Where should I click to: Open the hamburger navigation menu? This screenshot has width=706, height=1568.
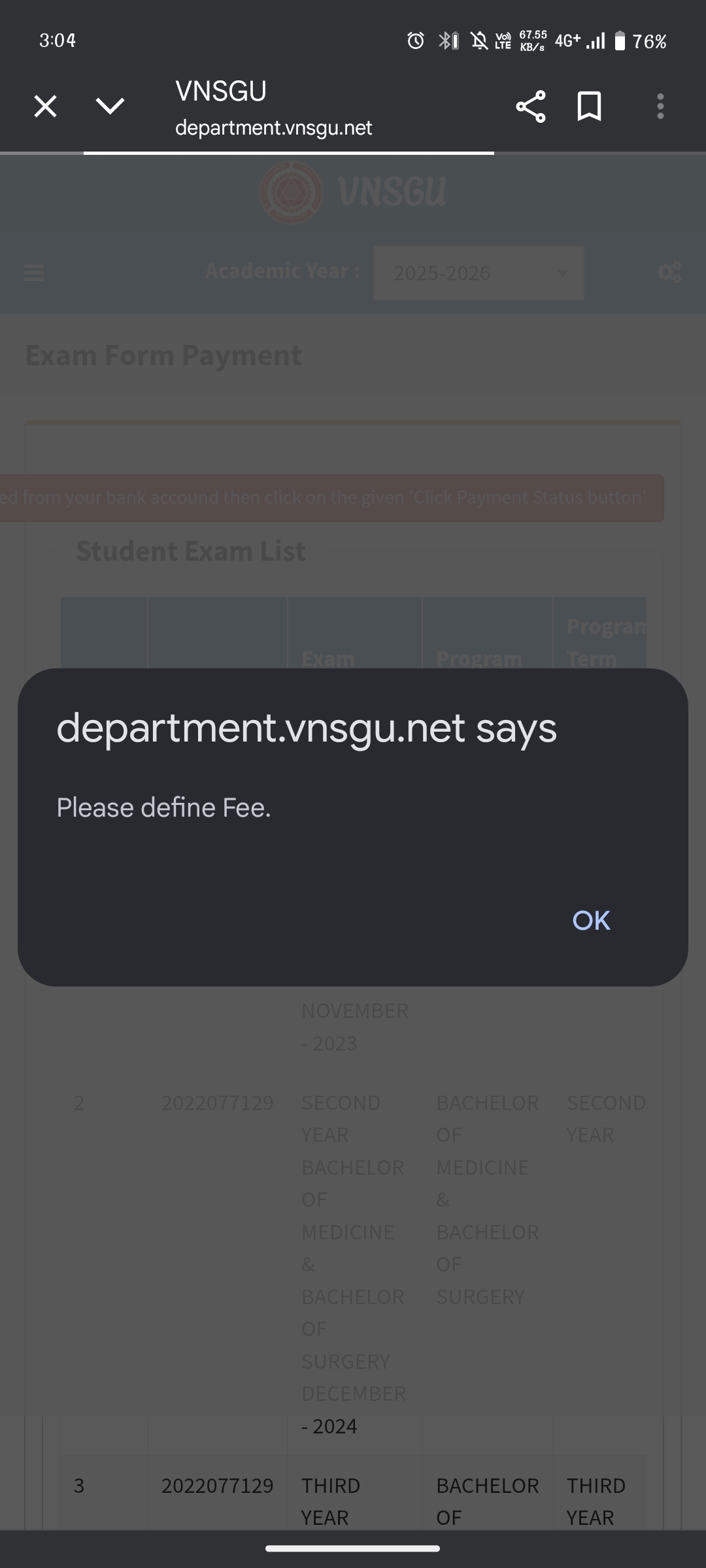click(x=34, y=272)
